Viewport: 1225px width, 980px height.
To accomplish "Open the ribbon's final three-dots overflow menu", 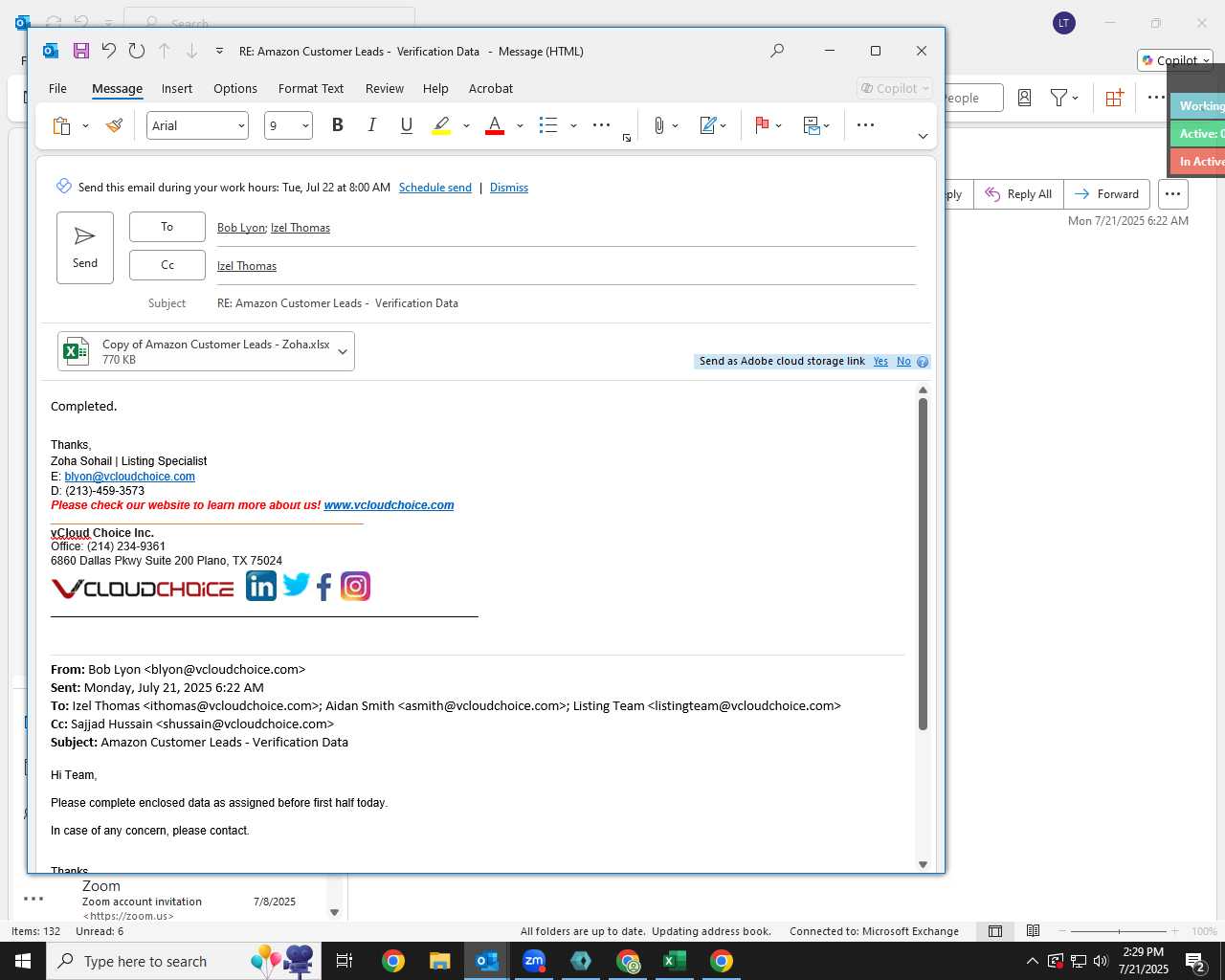I will coord(865,125).
